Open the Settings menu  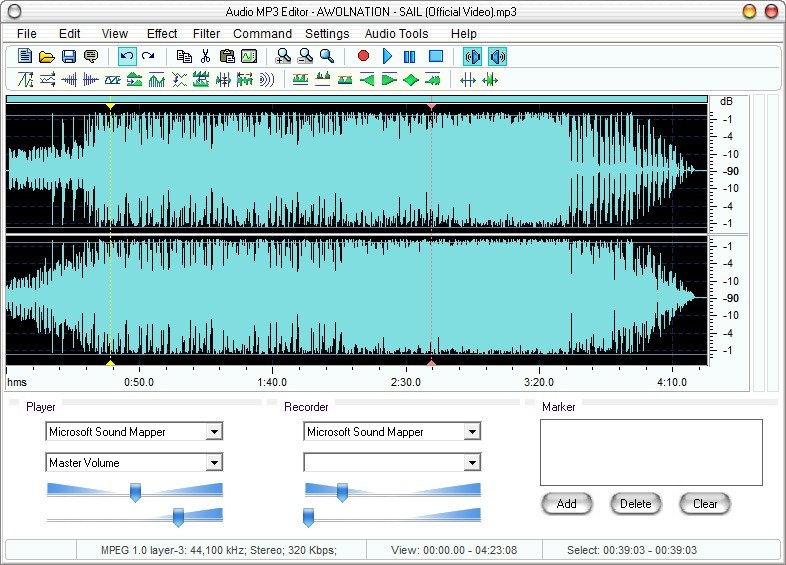(x=327, y=34)
